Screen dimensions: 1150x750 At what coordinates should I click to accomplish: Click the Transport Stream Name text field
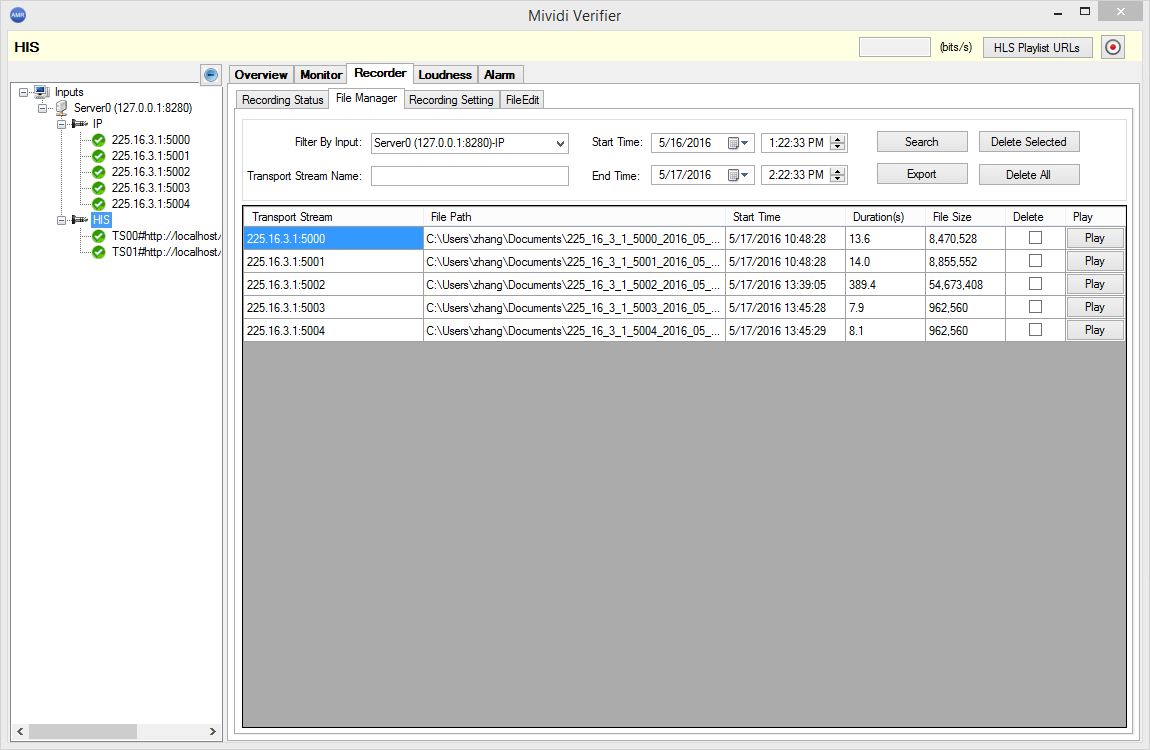[x=469, y=176]
